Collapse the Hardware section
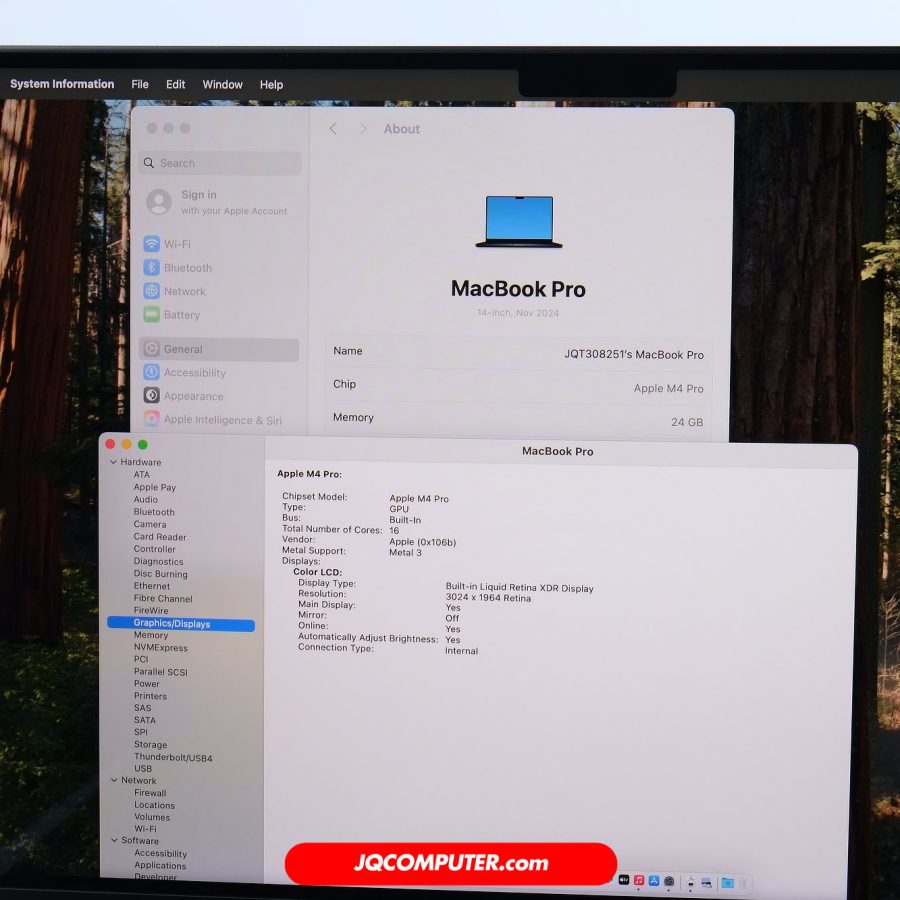The width and height of the screenshot is (900, 900). coord(113,462)
